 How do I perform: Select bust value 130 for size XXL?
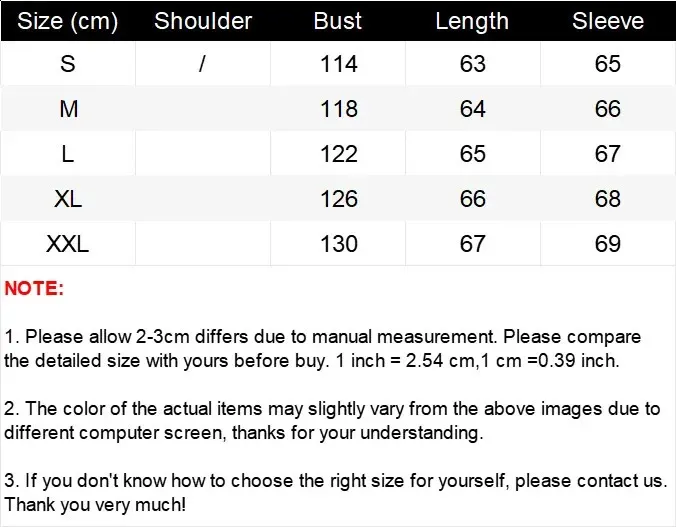click(338, 244)
